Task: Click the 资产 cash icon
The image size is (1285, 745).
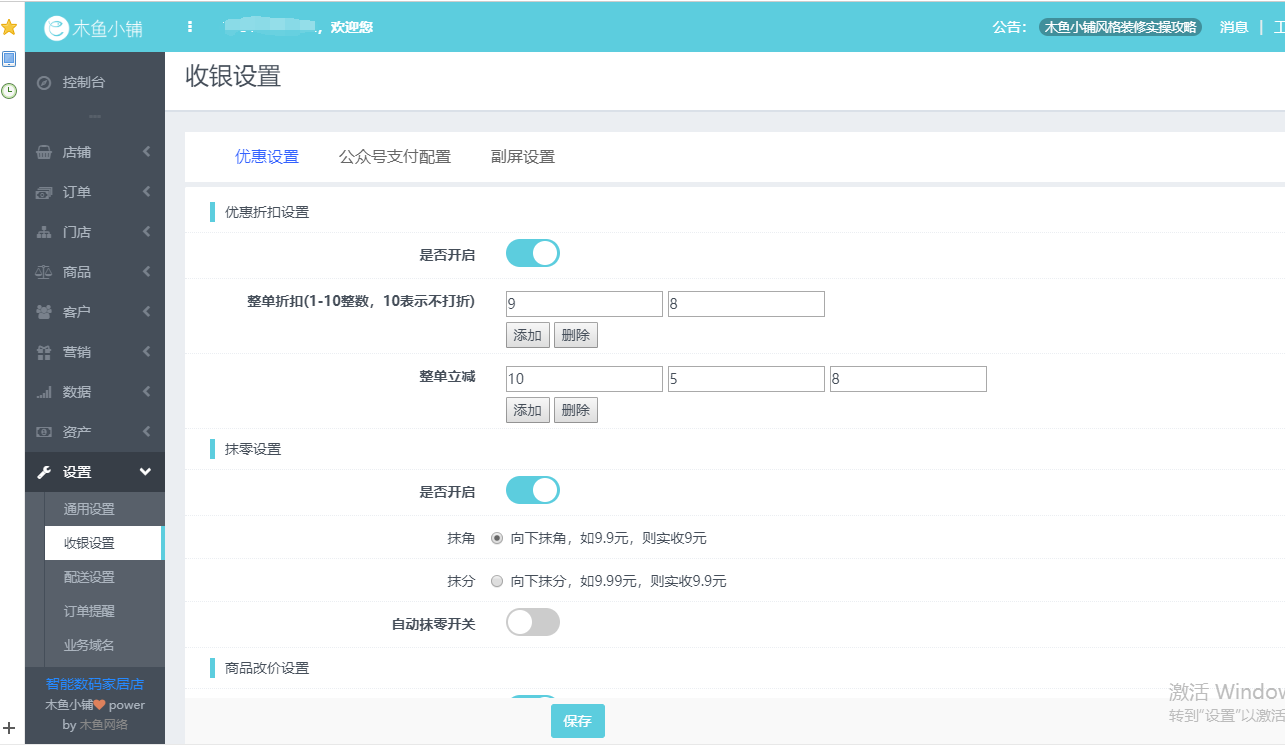Action: 44,432
